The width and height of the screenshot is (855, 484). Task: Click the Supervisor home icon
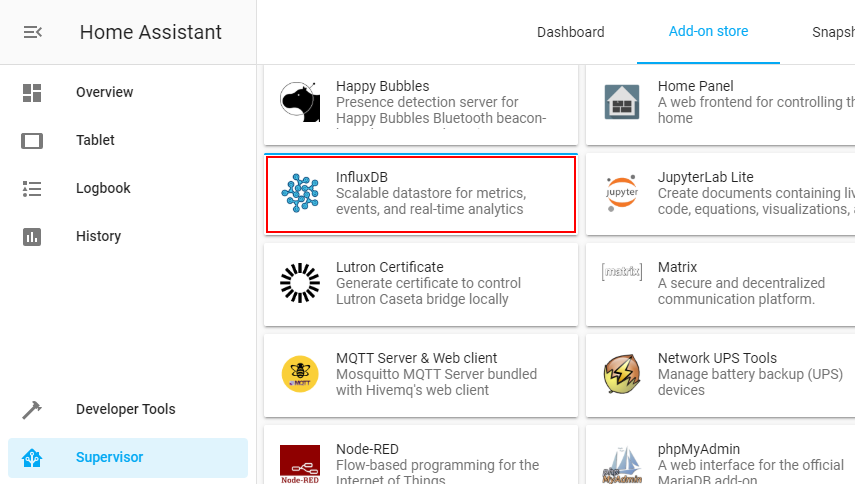point(32,458)
